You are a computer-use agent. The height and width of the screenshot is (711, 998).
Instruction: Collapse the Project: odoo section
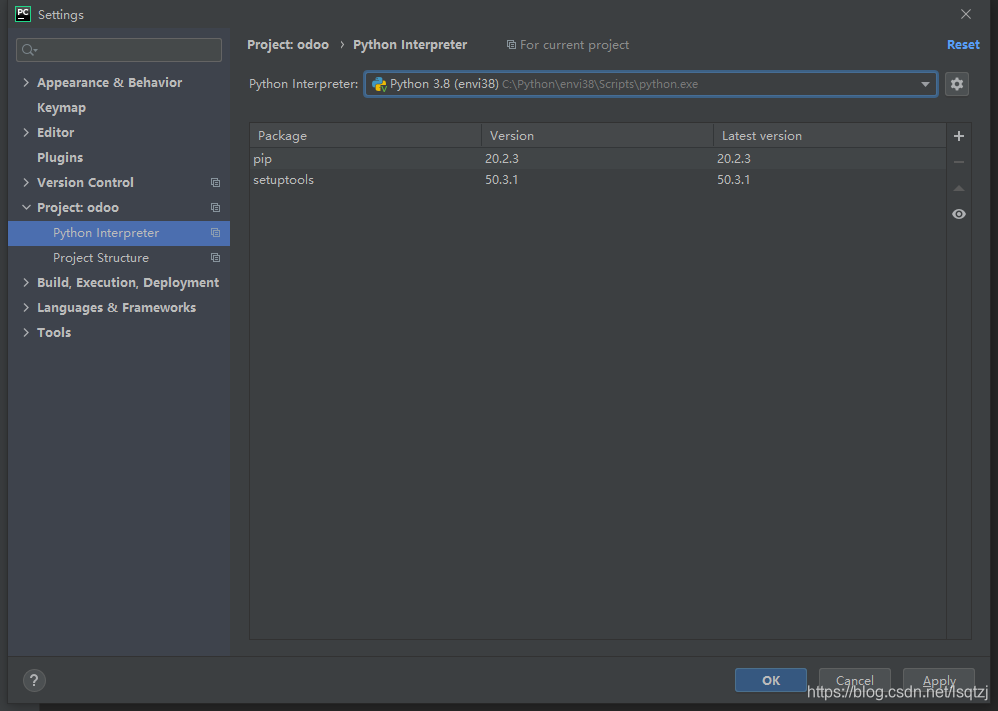[x=26, y=208]
